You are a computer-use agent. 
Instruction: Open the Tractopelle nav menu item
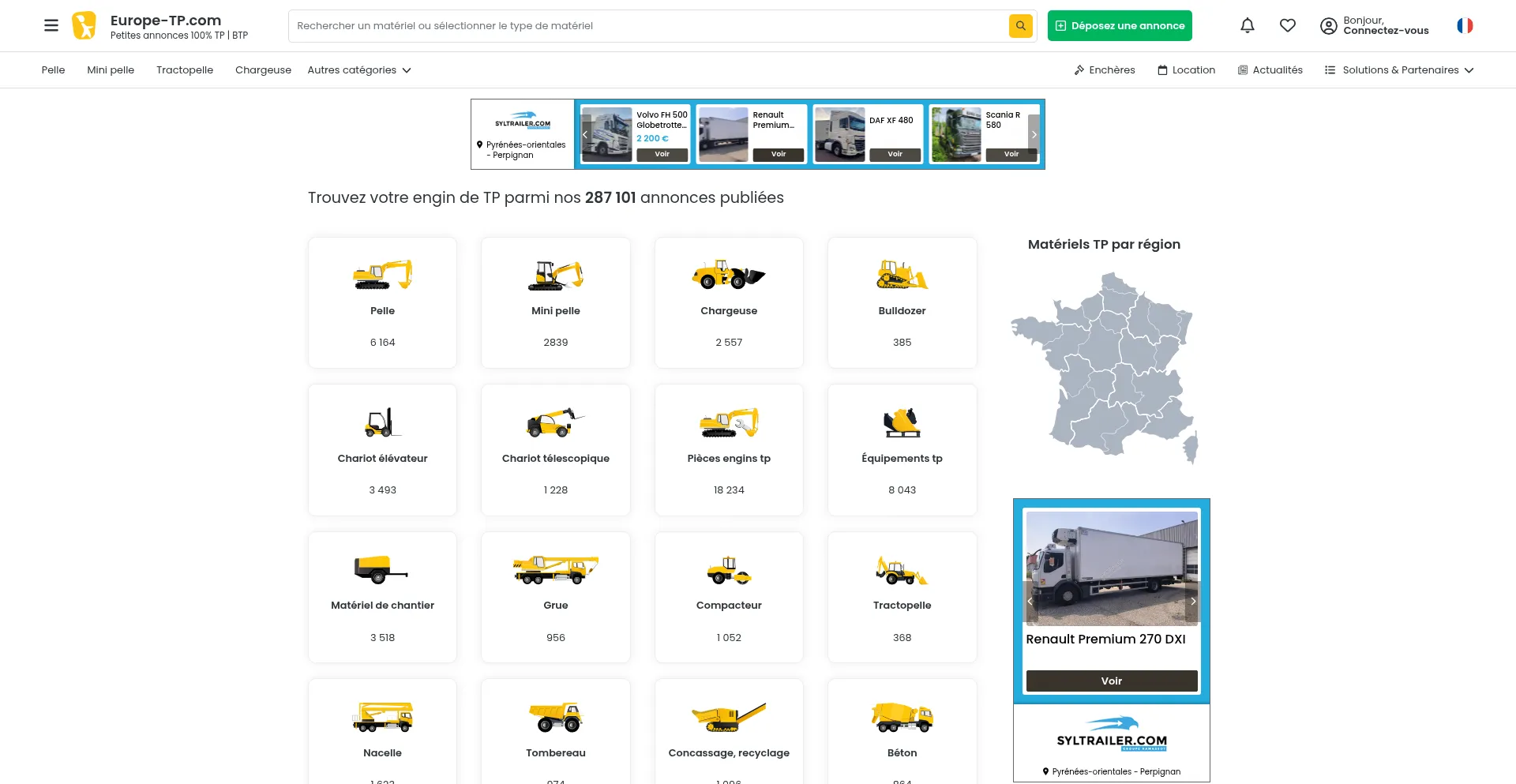185,70
